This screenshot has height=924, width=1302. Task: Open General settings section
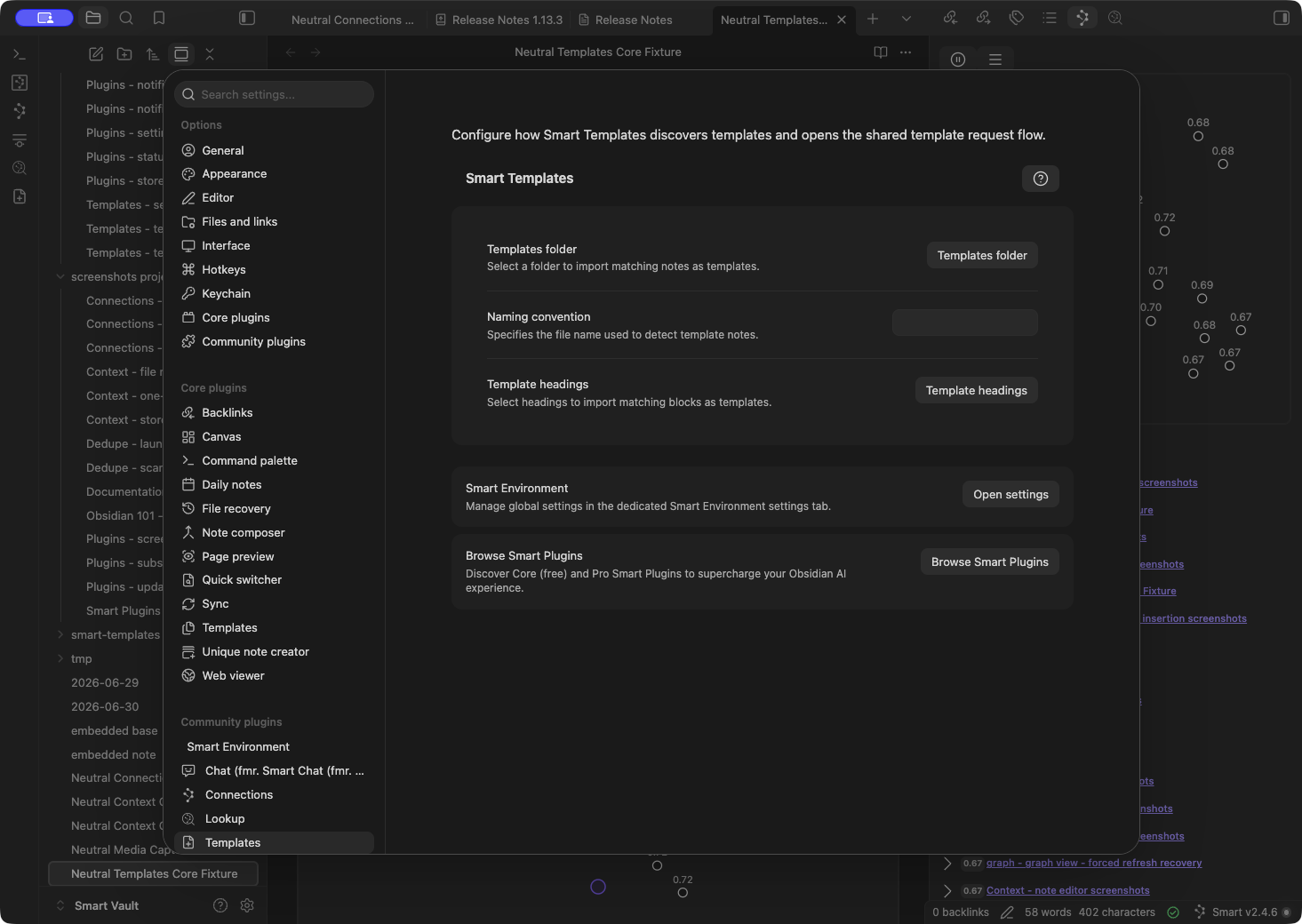point(274,150)
